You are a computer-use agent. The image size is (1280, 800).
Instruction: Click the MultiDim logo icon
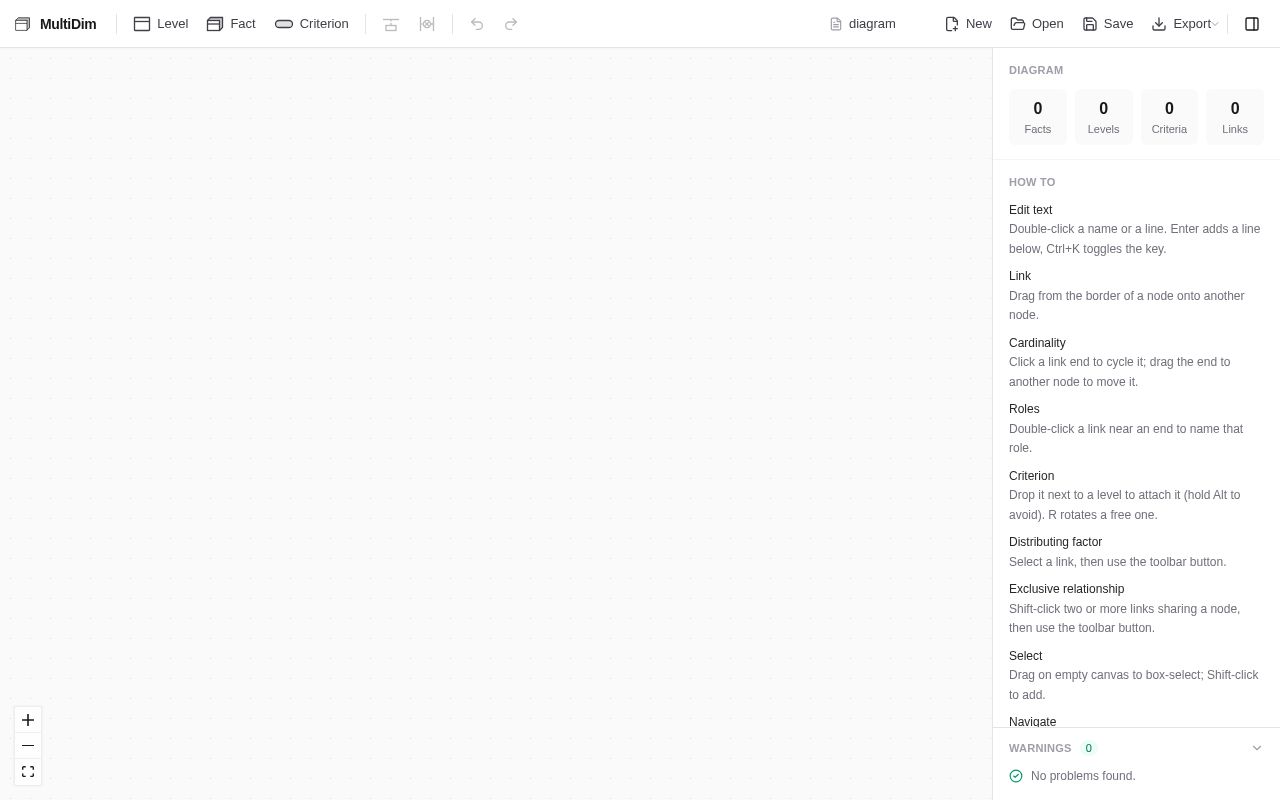click(x=22, y=24)
